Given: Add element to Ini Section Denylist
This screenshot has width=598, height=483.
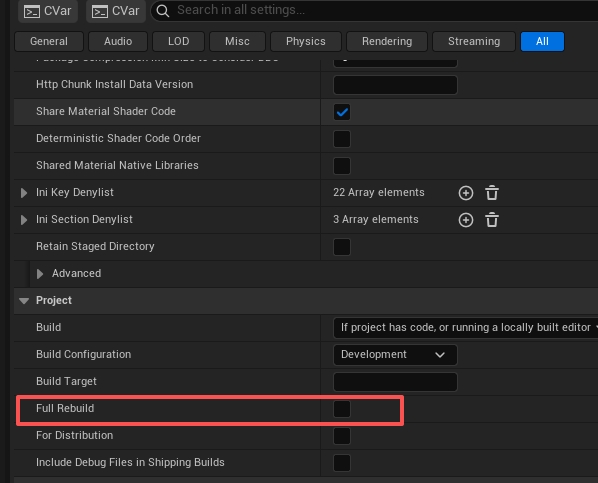Looking at the screenshot, I should (466, 220).
